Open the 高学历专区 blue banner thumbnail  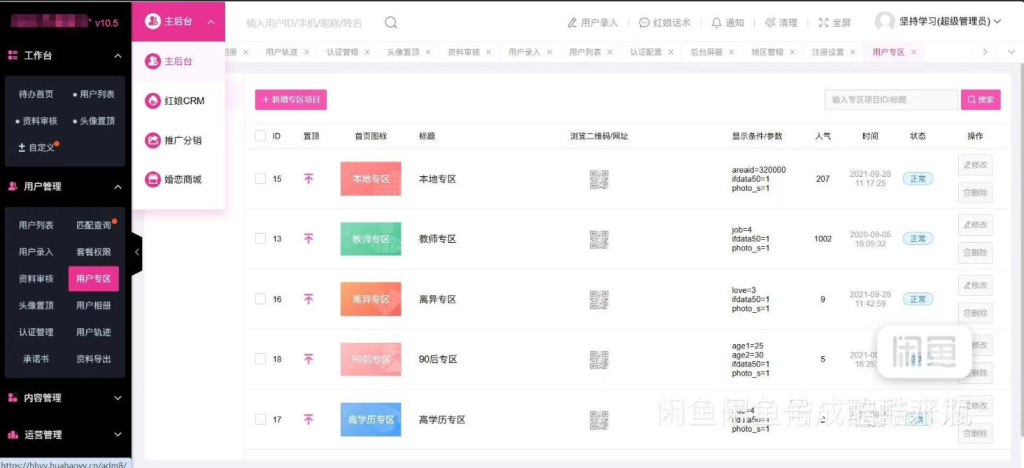point(371,420)
